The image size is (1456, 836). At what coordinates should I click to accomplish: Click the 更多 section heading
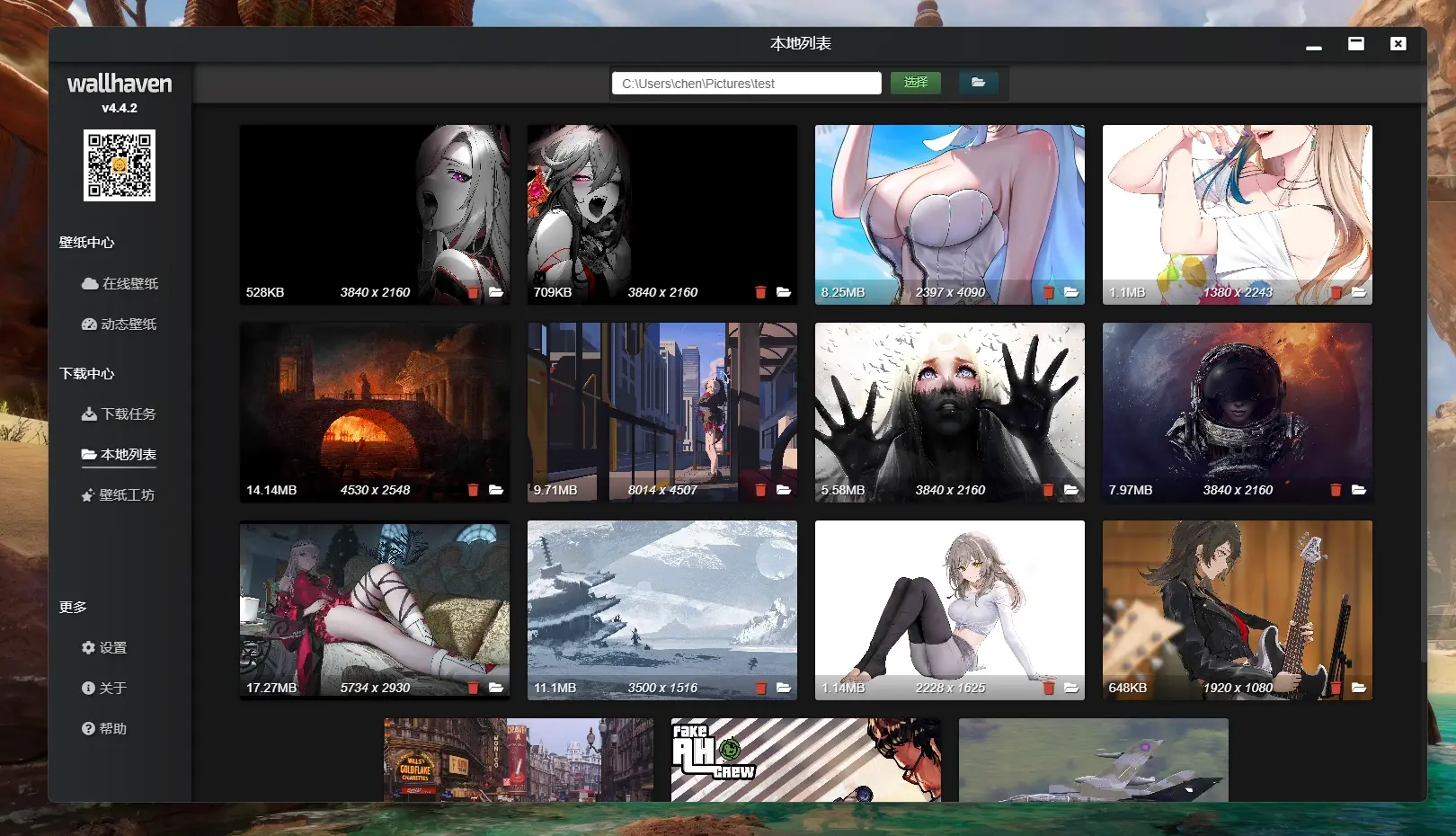[73, 607]
